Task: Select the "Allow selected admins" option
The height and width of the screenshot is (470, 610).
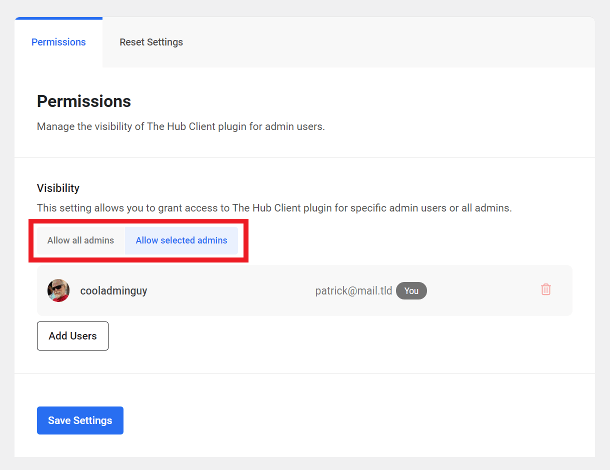Action: tap(181, 241)
